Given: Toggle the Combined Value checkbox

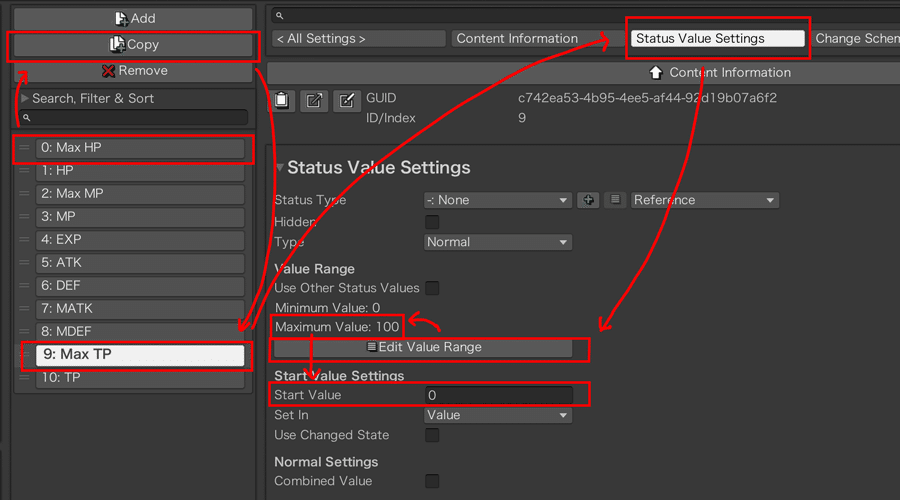Looking at the screenshot, I should [432, 481].
